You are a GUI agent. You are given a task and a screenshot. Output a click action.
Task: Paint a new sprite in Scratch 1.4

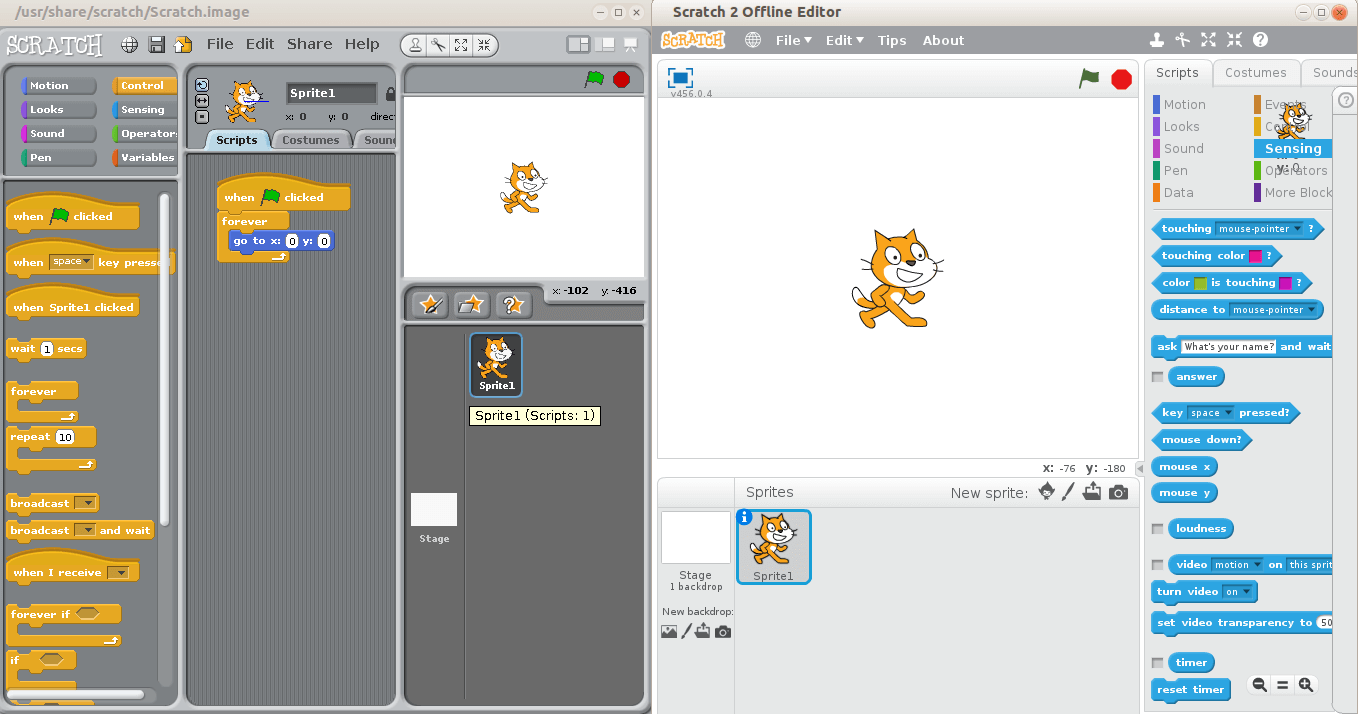click(x=430, y=304)
